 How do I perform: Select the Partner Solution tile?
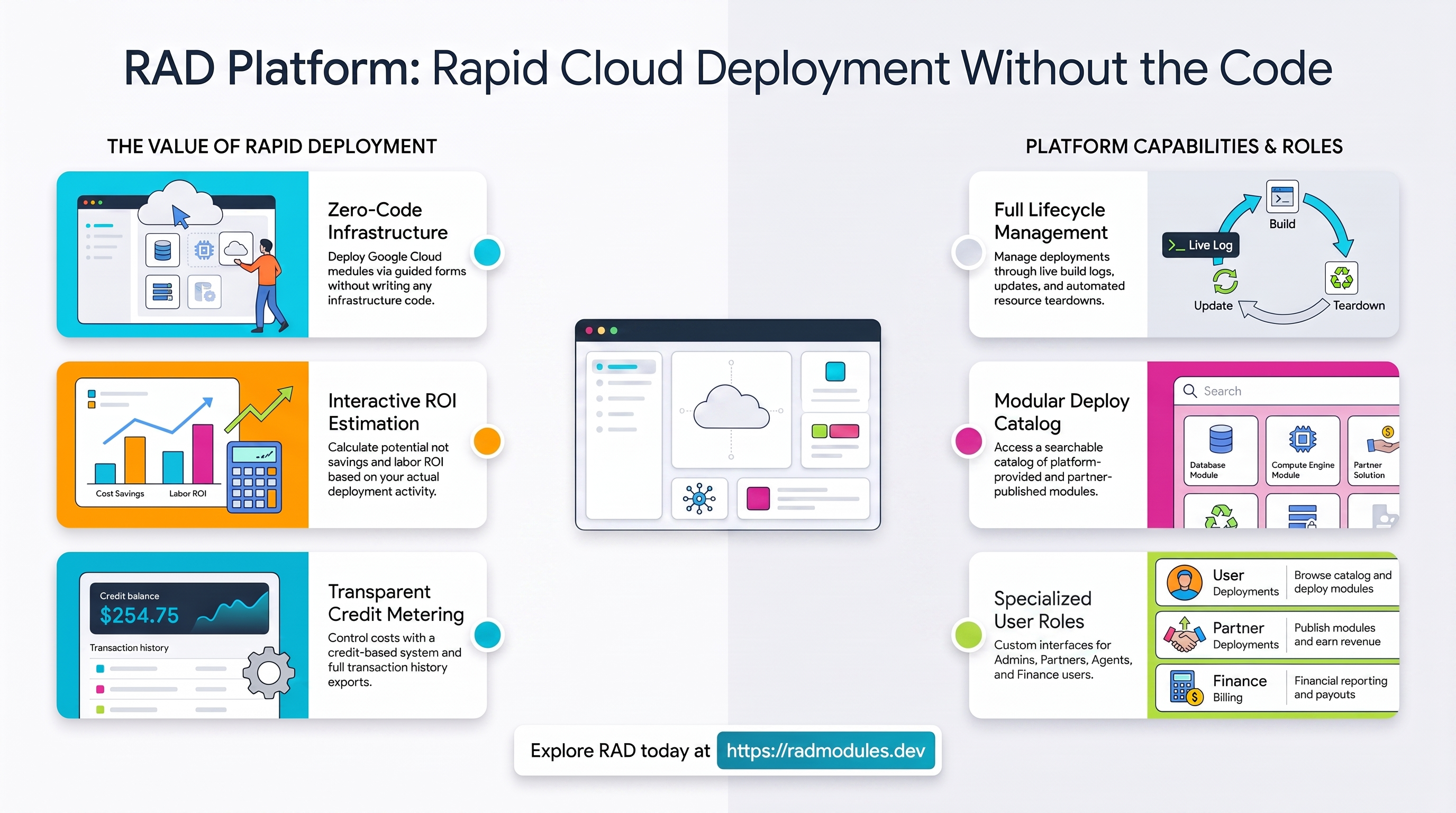[1373, 450]
